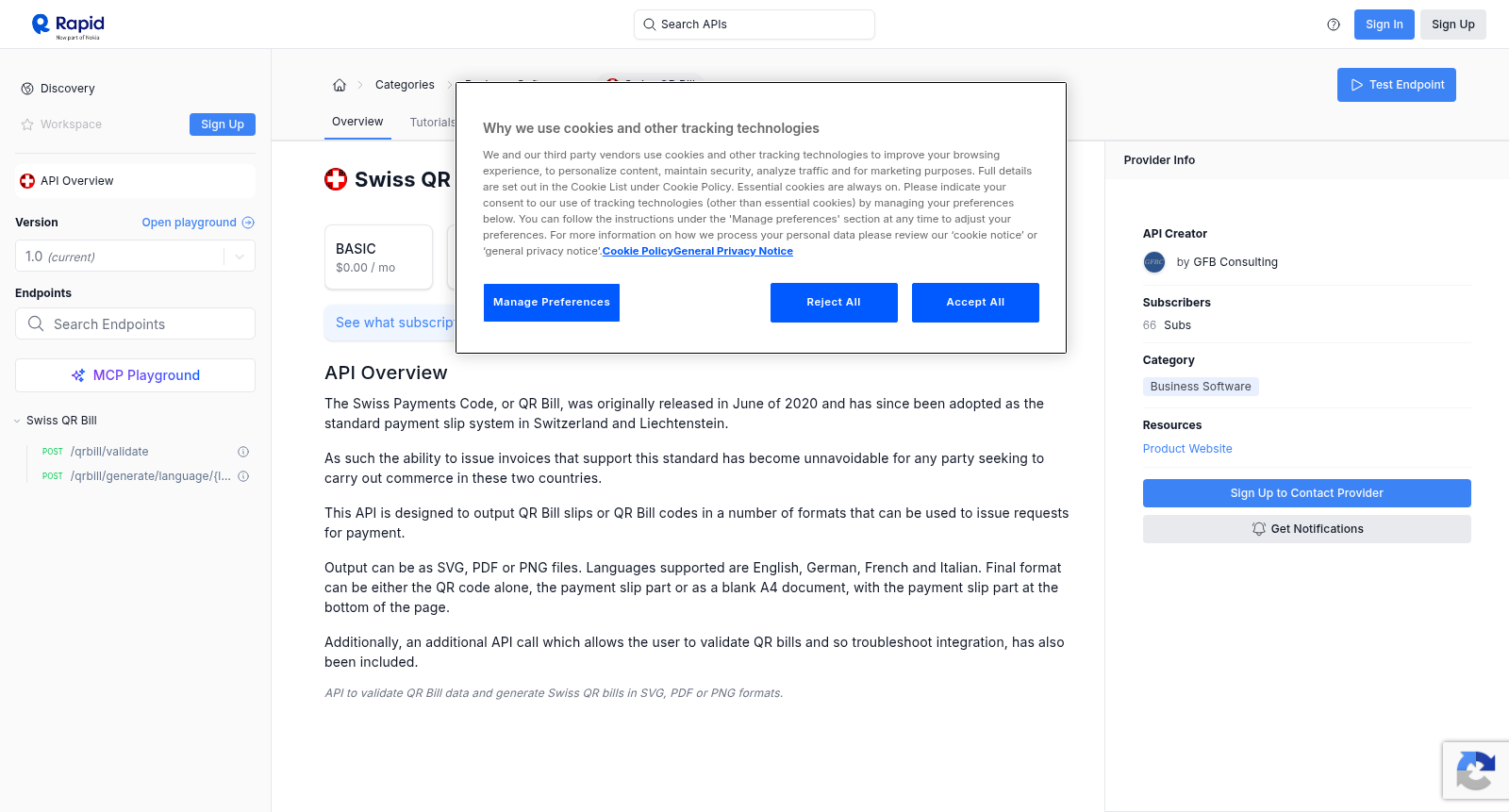Focus the Search APIs field
Viewport: 1509px width, 812px height.
(754, 25)
